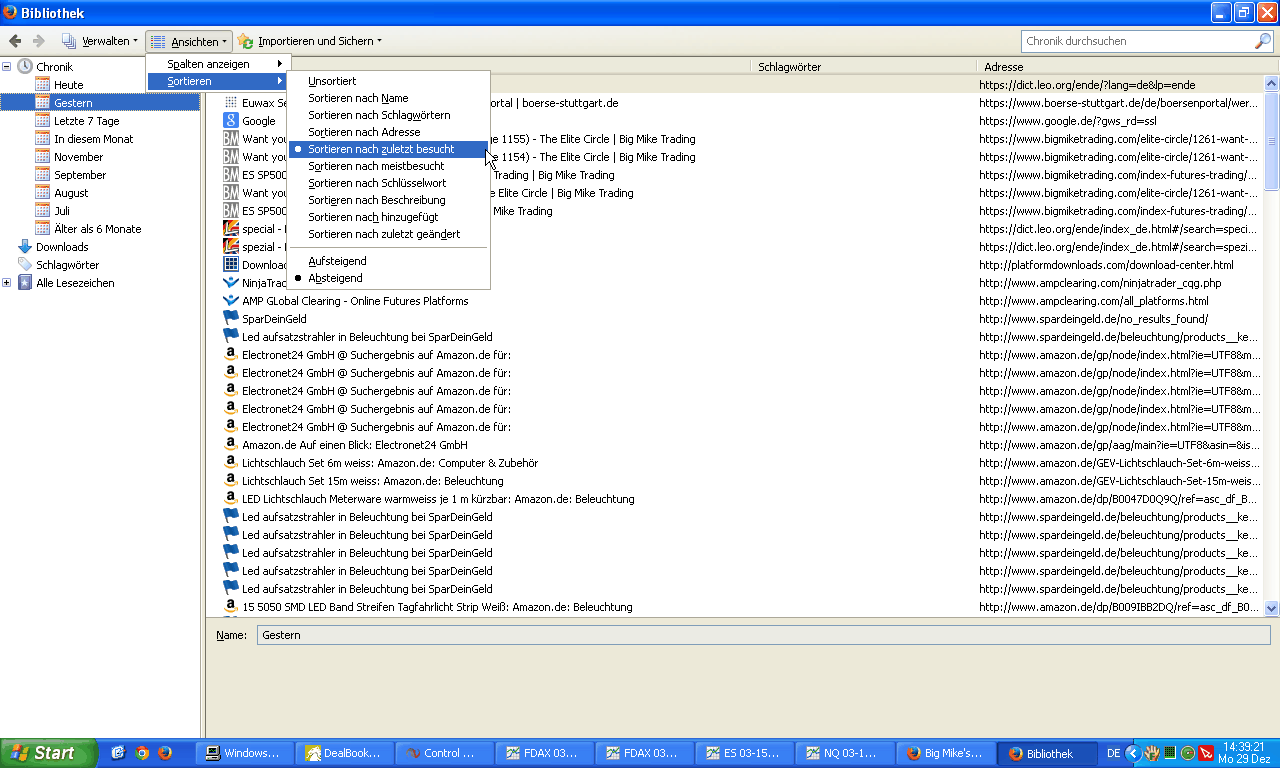Viewport: 1280px width, 768px height.
Task: Choose the calendar icon next to August
Action: pyautogui.click(x=42, y=193)
